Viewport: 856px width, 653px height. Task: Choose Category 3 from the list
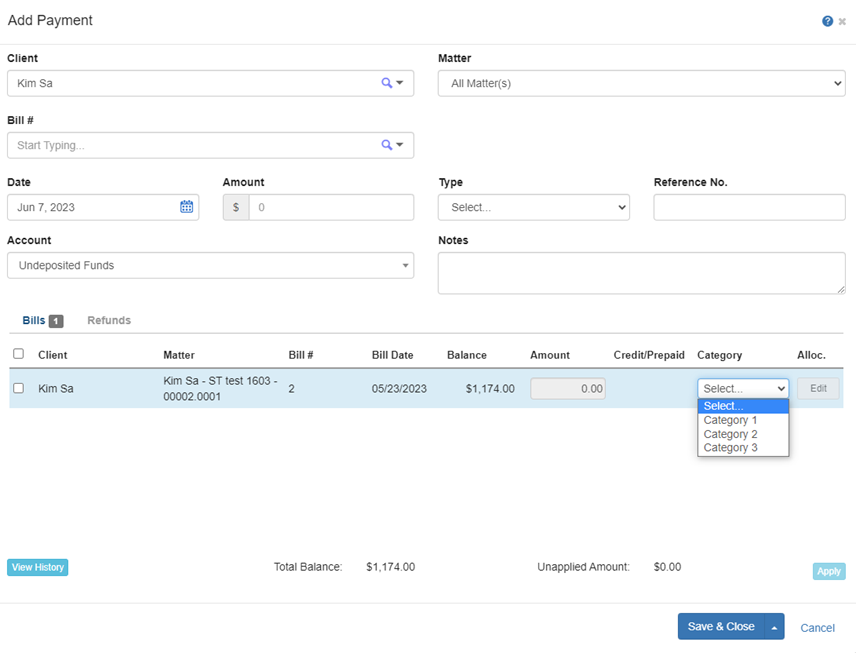(743, 448)
